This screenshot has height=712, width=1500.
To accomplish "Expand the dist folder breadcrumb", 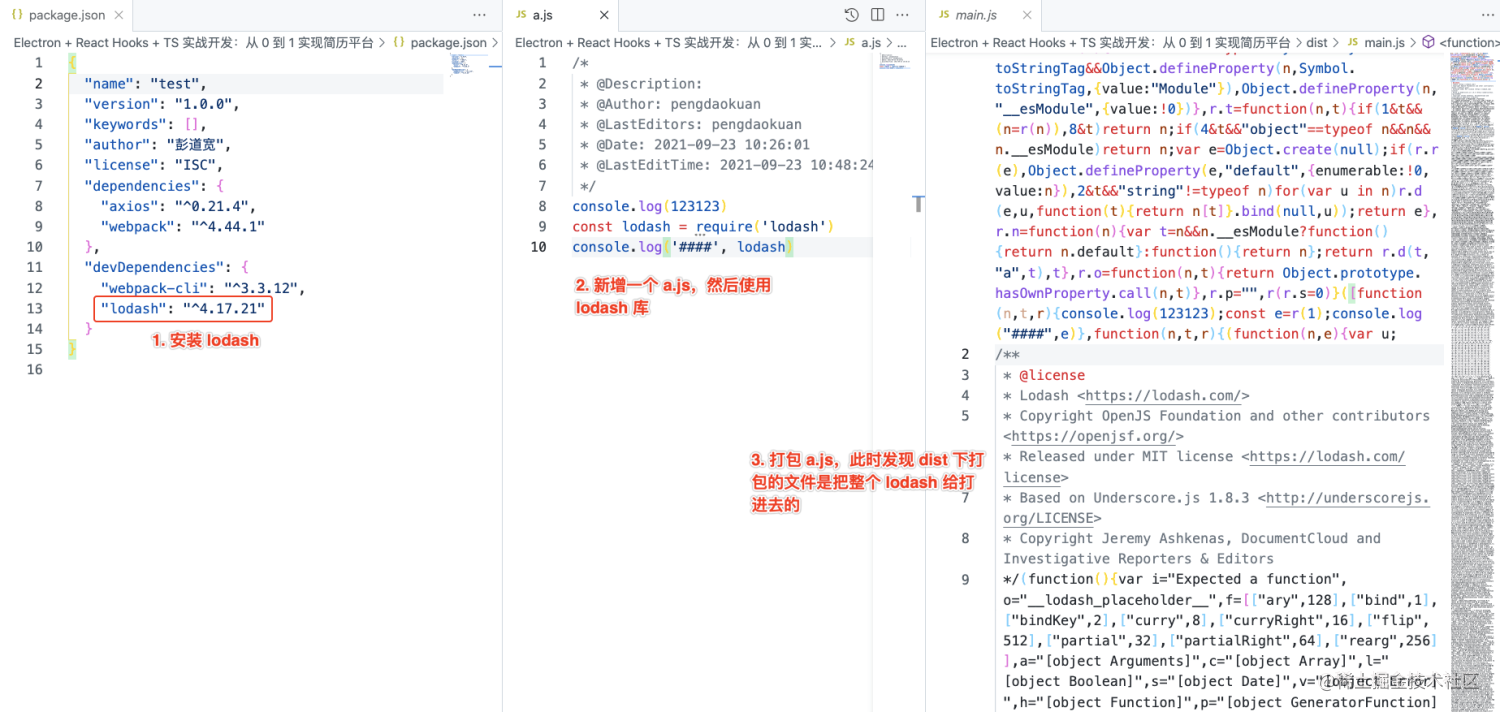I will click(x=1317, y=43).
